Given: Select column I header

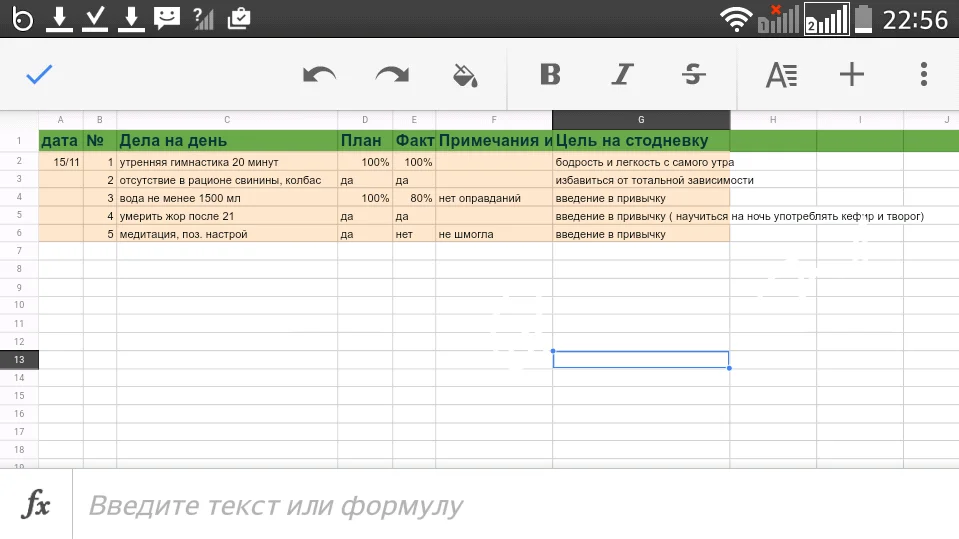Looking at the screenshot, I should (860, 120).
